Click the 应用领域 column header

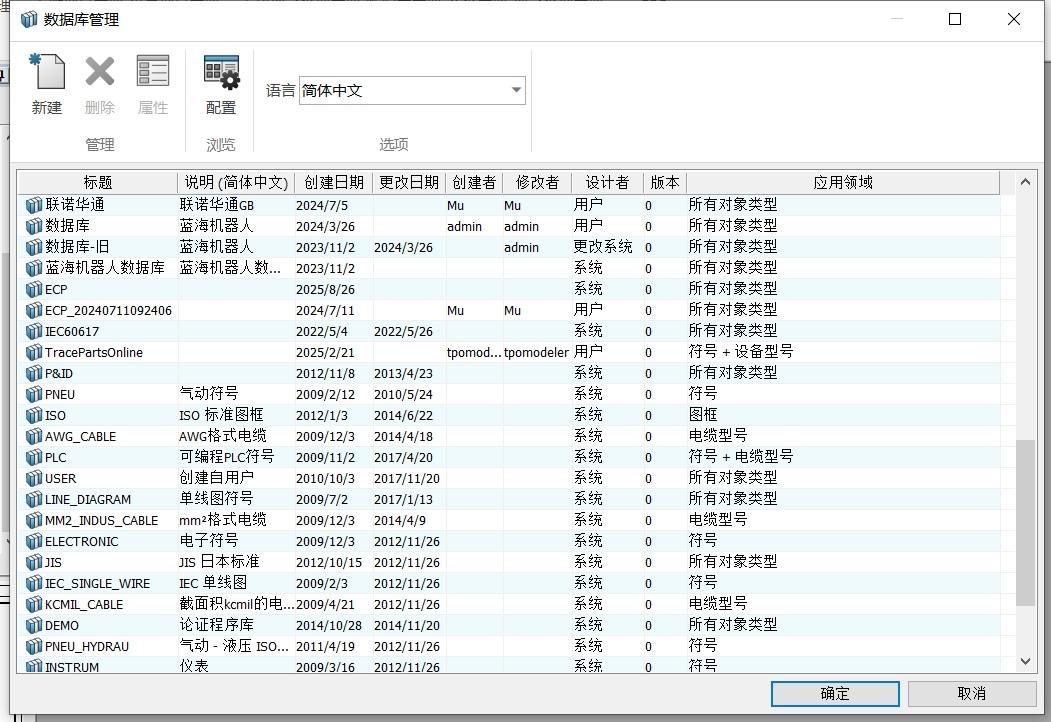click(x=842, y=182)
